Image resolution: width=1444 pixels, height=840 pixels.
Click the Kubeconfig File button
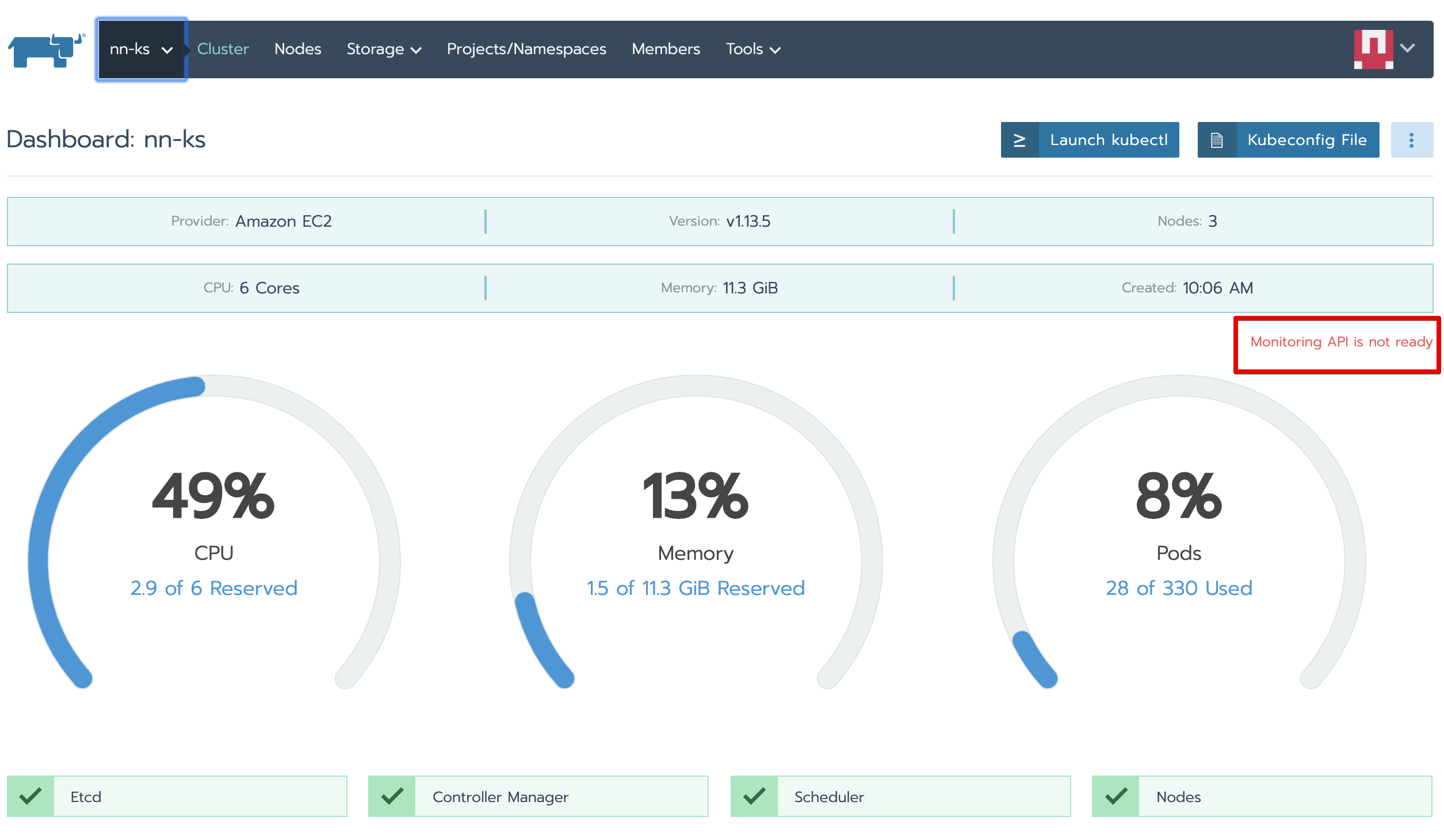tap(1306, 140)
